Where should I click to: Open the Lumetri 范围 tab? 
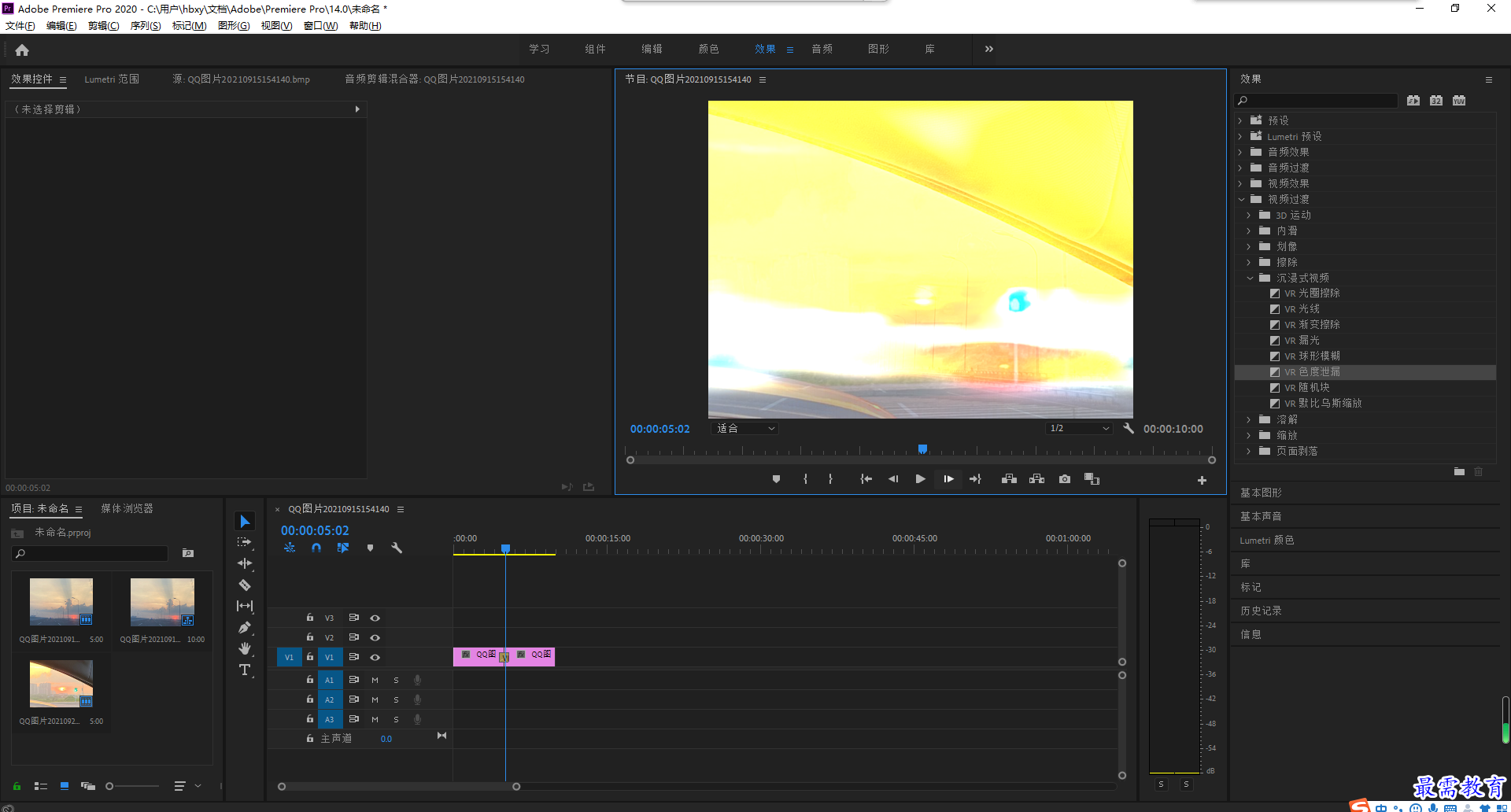click(x=112, y=79)
